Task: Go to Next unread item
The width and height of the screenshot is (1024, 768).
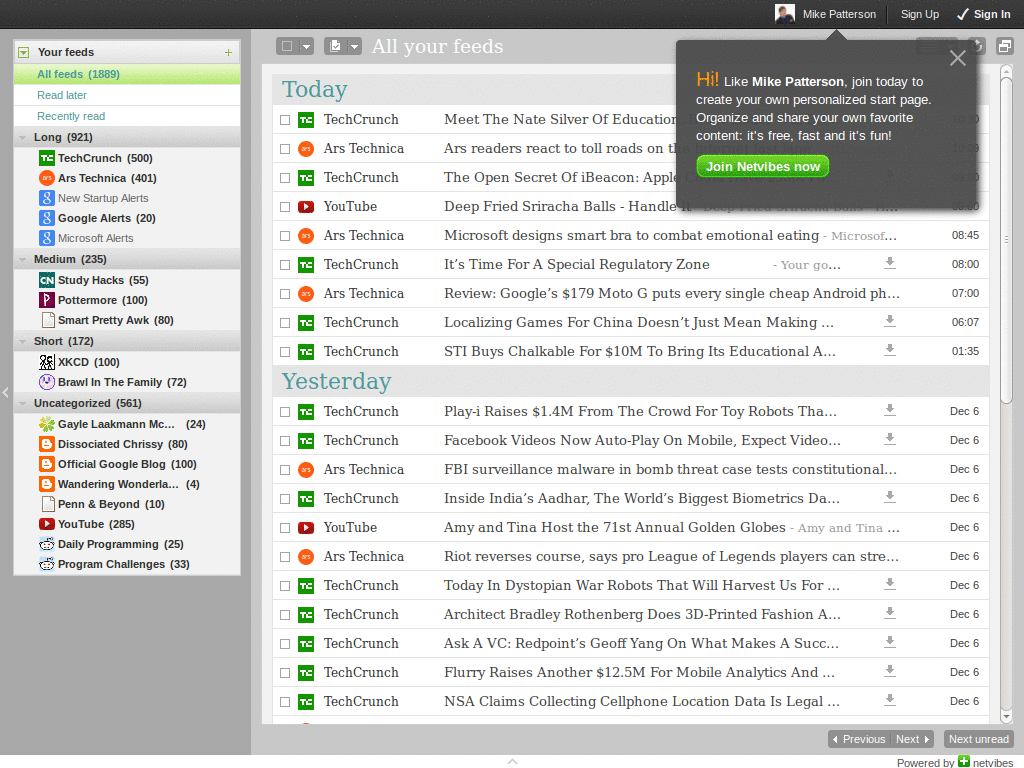Action: 978,739
